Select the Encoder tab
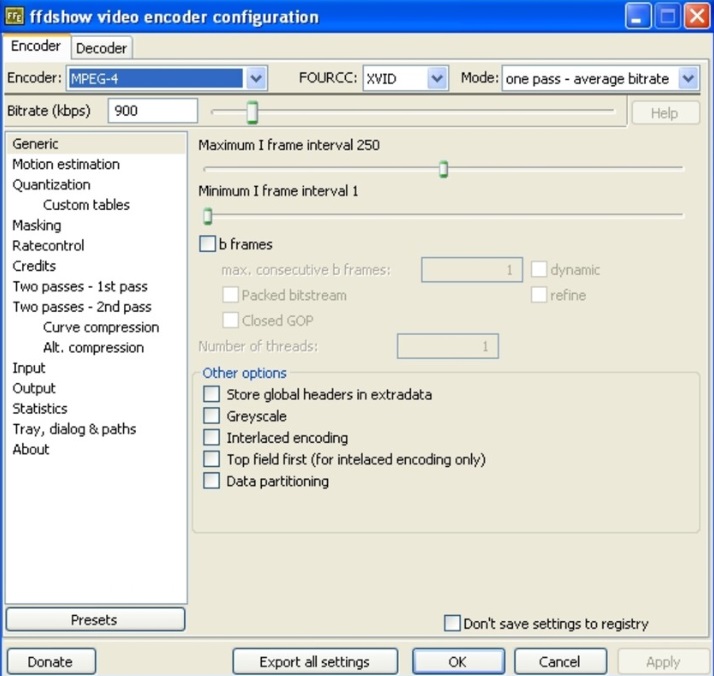The height and width of the screenshot is (676, 714). [36, 47]
